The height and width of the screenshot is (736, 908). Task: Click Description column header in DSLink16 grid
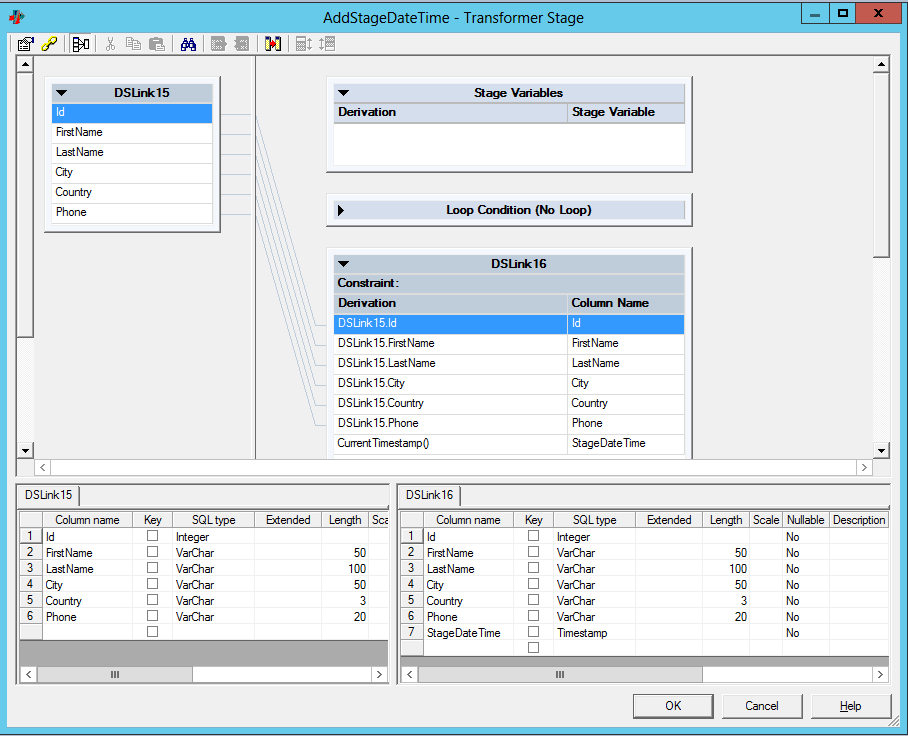859,520
